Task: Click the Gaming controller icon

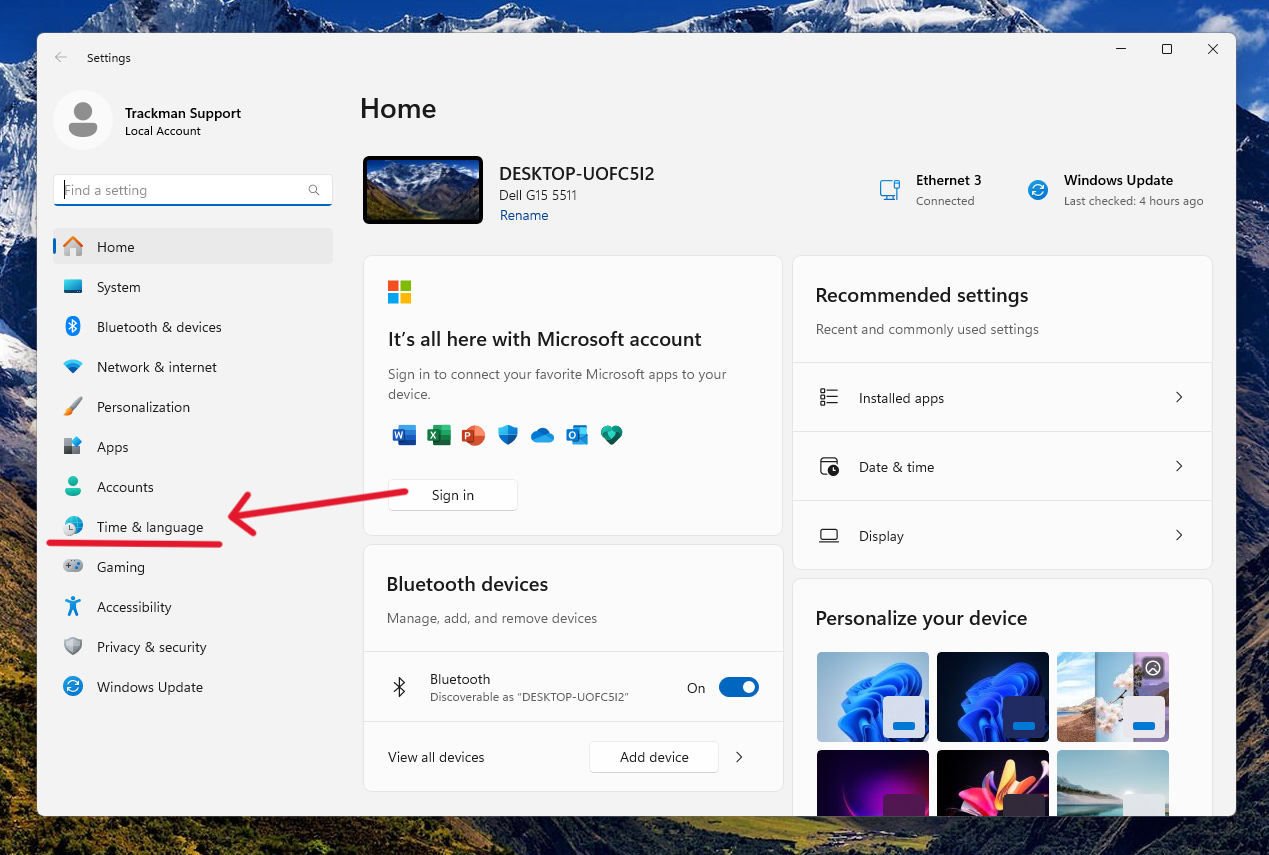Action: pos(73,567)
